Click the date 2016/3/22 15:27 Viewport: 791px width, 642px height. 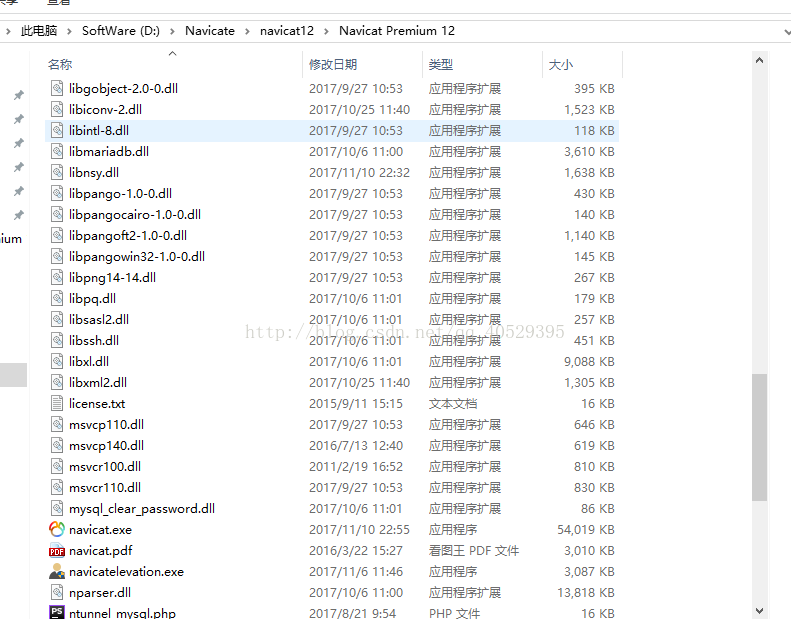[x=356, y=551]
